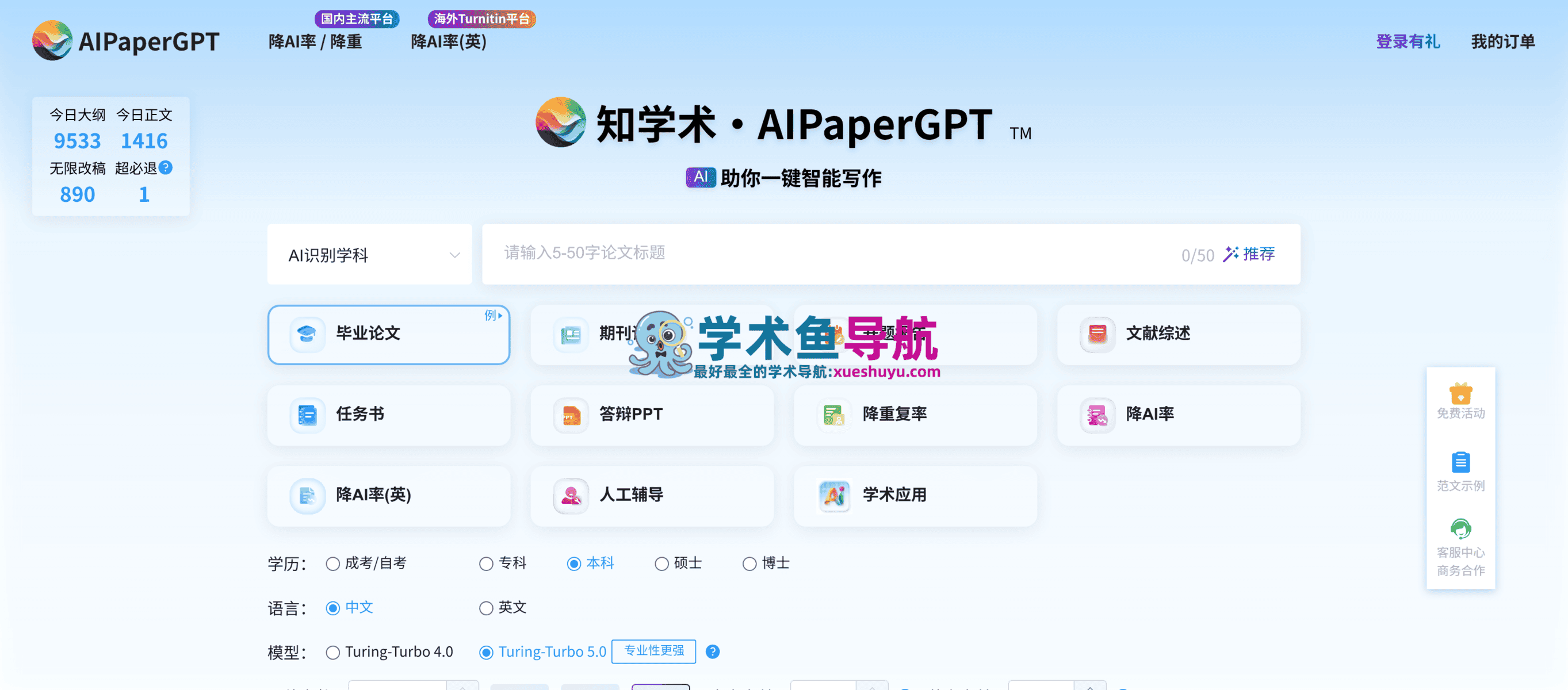The height and width of the screenshot is (690, 1568).
Task: Open 我的订单 orders link
Action: [x=1503, y=41]
